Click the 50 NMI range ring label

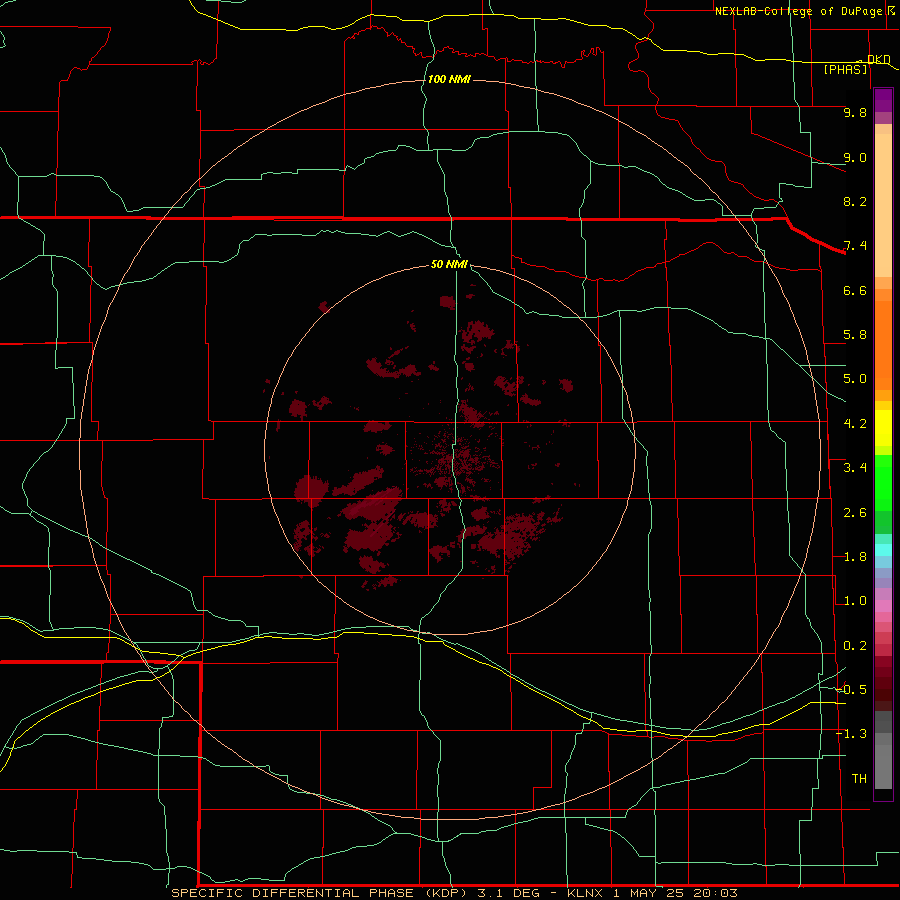pos(449,264)
